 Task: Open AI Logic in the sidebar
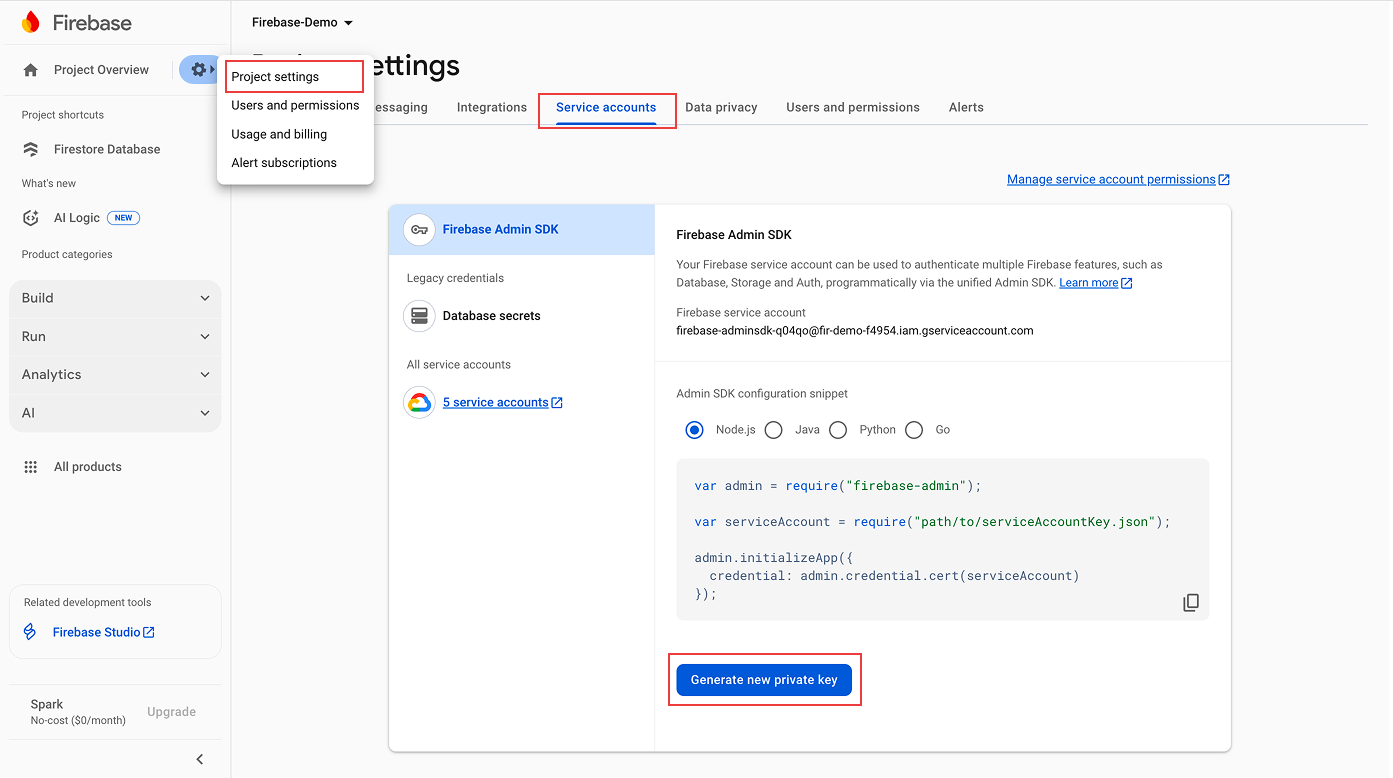(x=77, y=218)
